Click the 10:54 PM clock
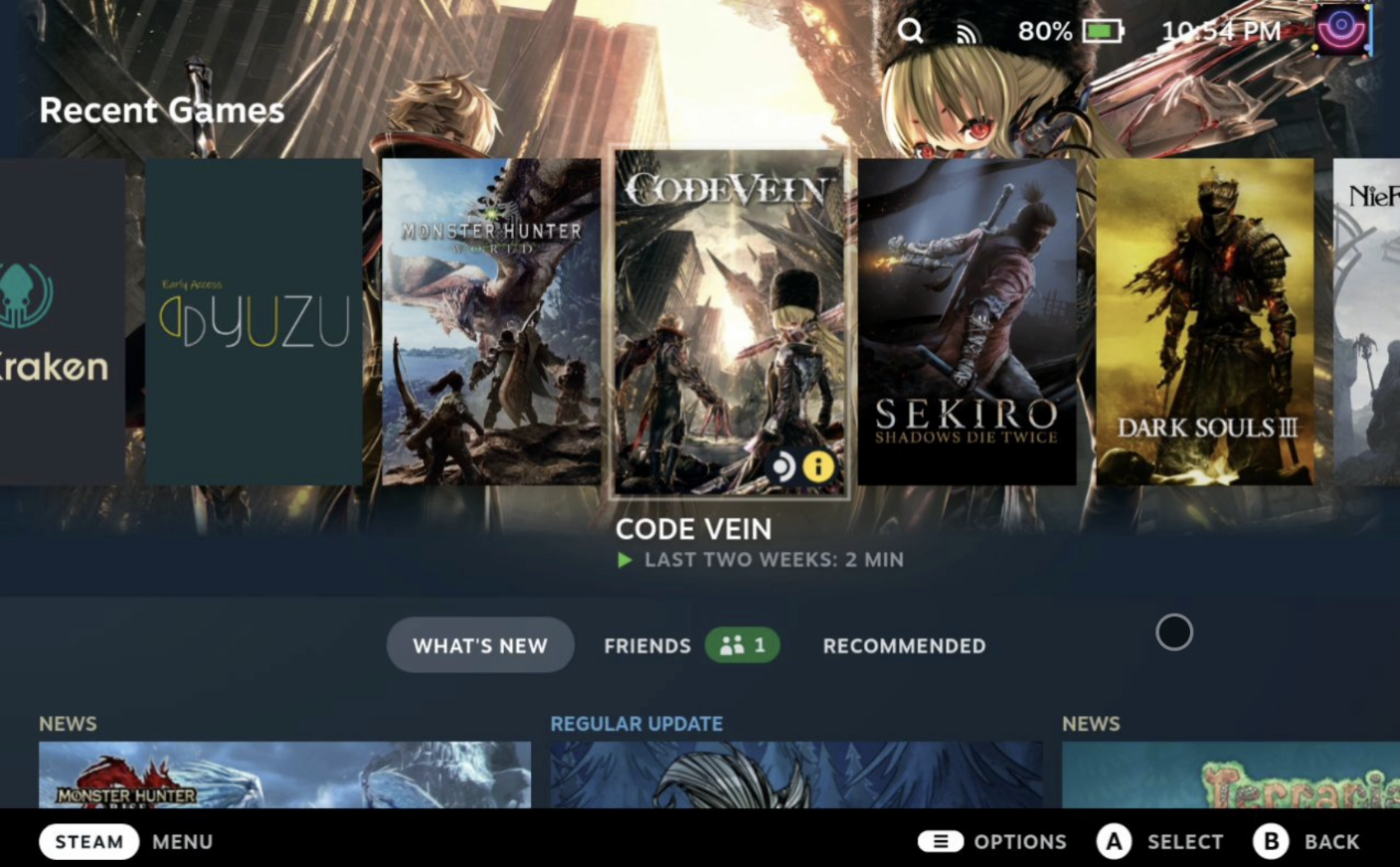The image size is (1400, 867). tap(1221, 32)
